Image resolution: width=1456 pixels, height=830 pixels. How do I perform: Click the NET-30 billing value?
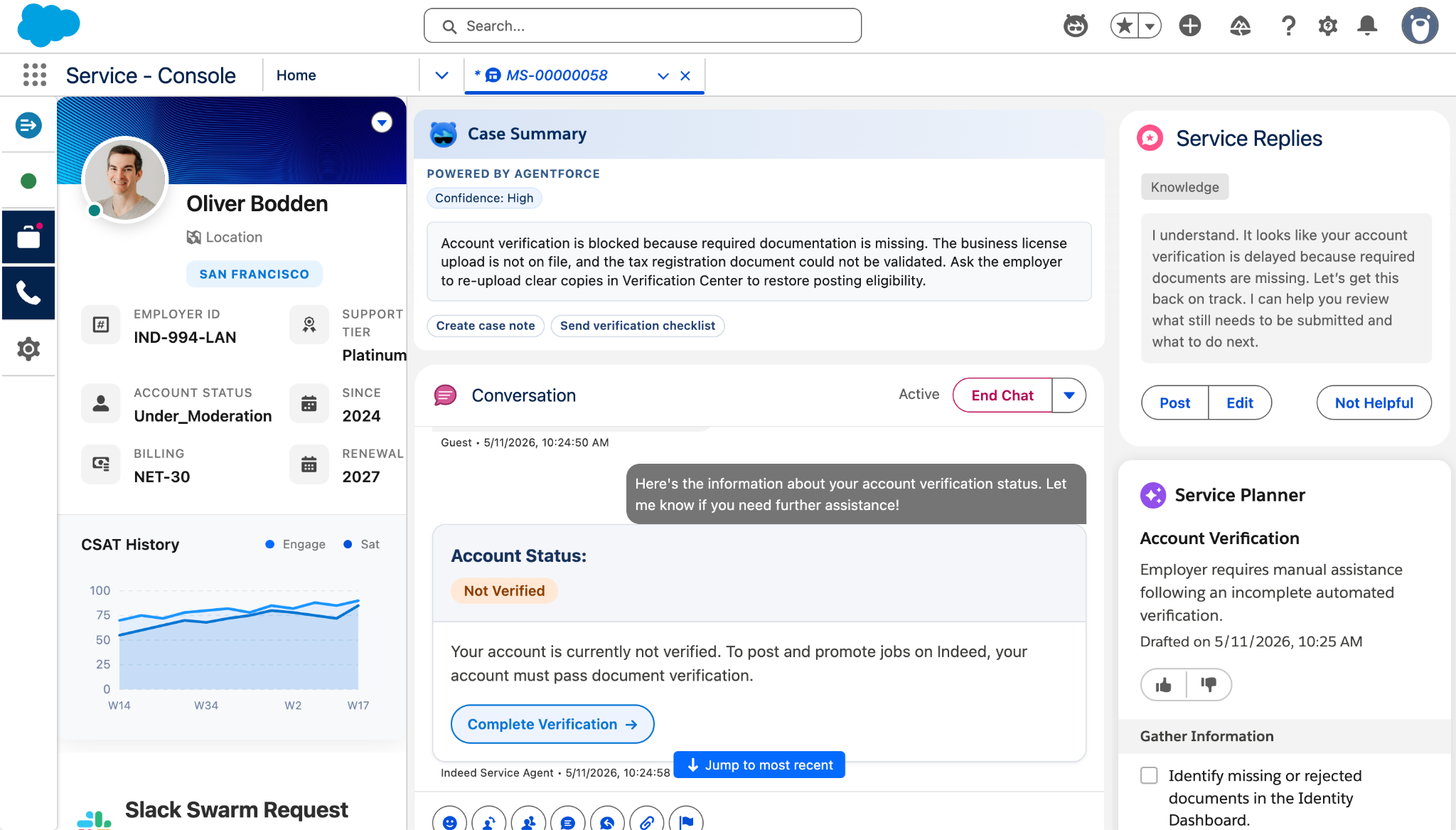click(162, 477)
